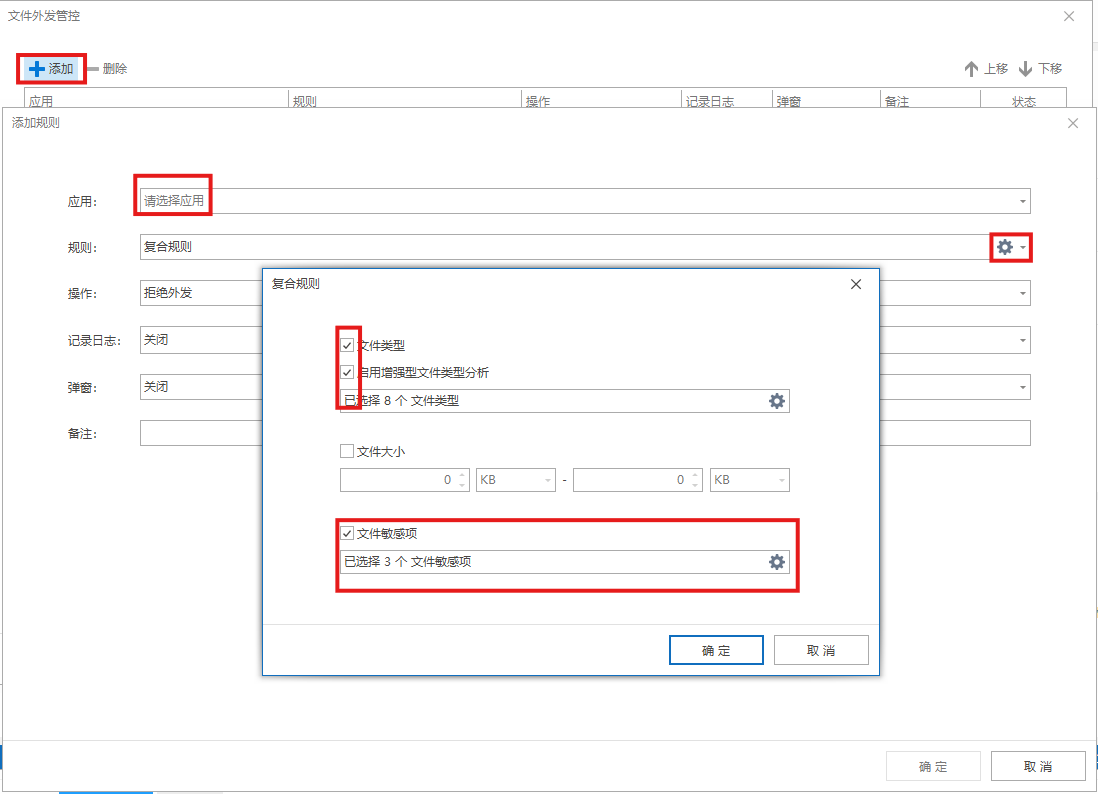Expand the 操作 dropdown arrow on the right
Image resolution: width=1098 pixels, height=794 pixels.
(1022, 294)
